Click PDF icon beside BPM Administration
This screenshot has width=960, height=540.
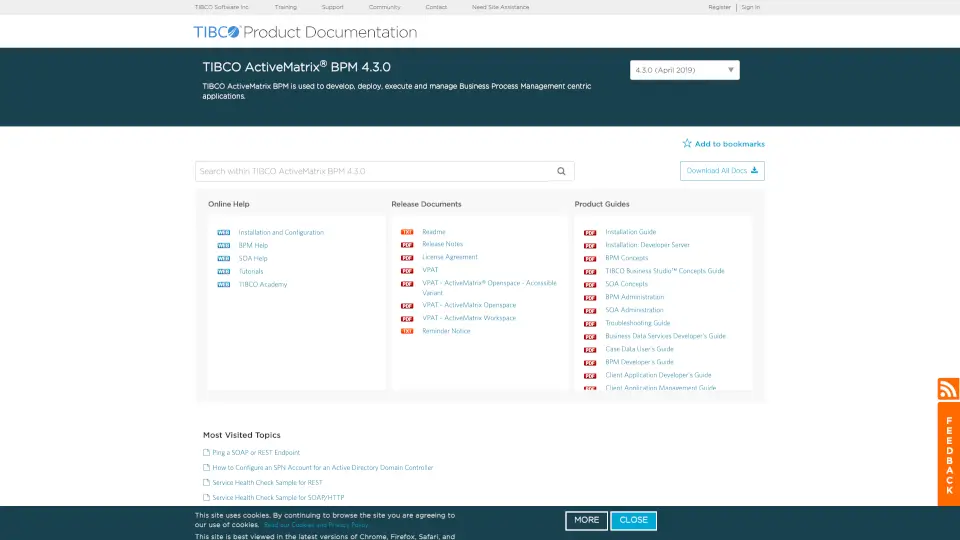click(x=590, y=298)
